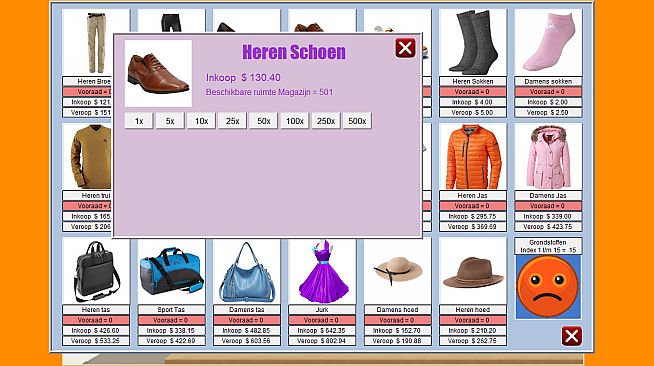654x366 pixels.
Task: Buy 250x Heren Schoen
Action: [326, 121]
